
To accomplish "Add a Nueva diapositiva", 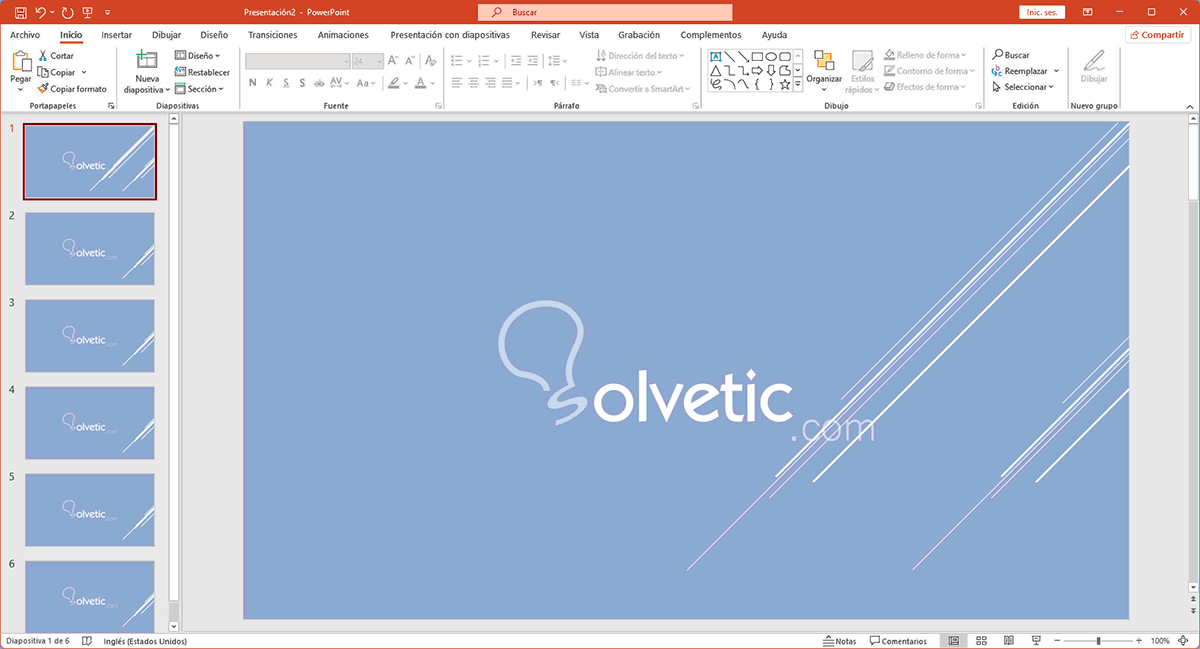I will point(147,71).
